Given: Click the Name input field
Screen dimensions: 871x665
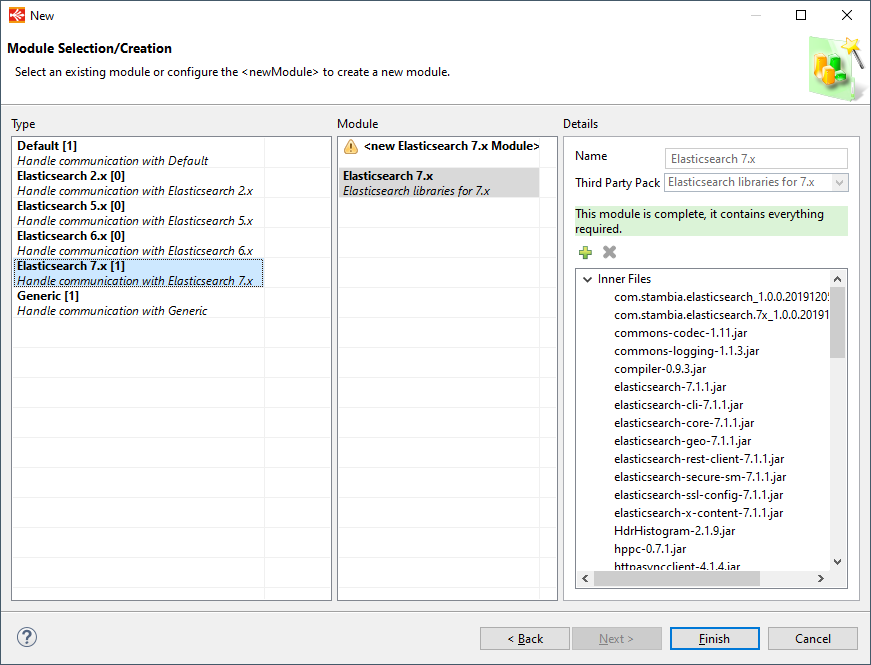Looking at the screenshot, I should (x=756, y=158).
